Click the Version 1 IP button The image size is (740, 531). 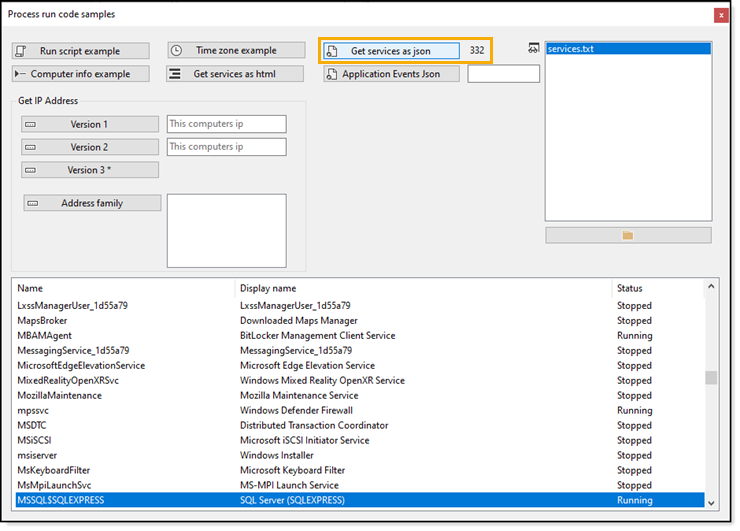(x=90, y=125)
